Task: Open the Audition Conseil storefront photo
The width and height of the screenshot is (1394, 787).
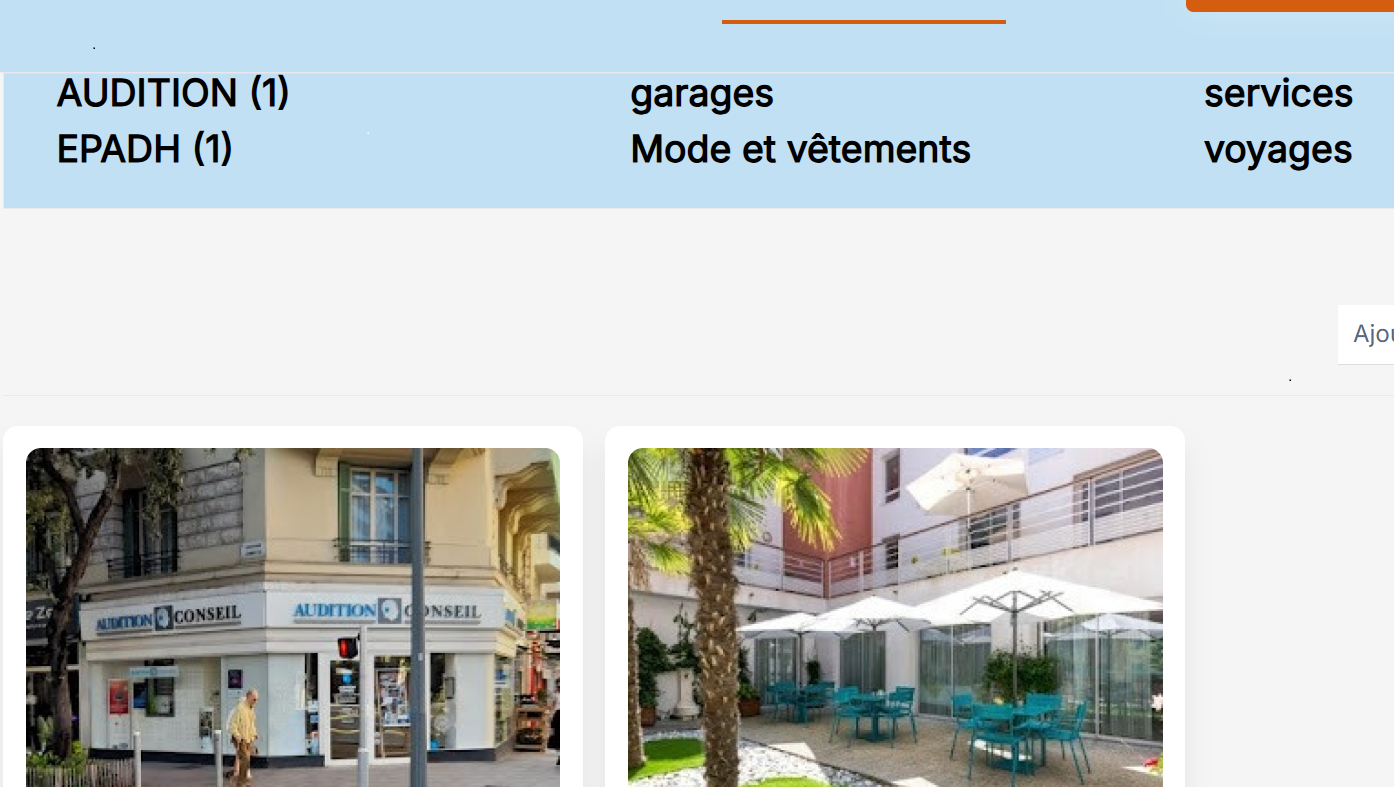Action: 293,617
